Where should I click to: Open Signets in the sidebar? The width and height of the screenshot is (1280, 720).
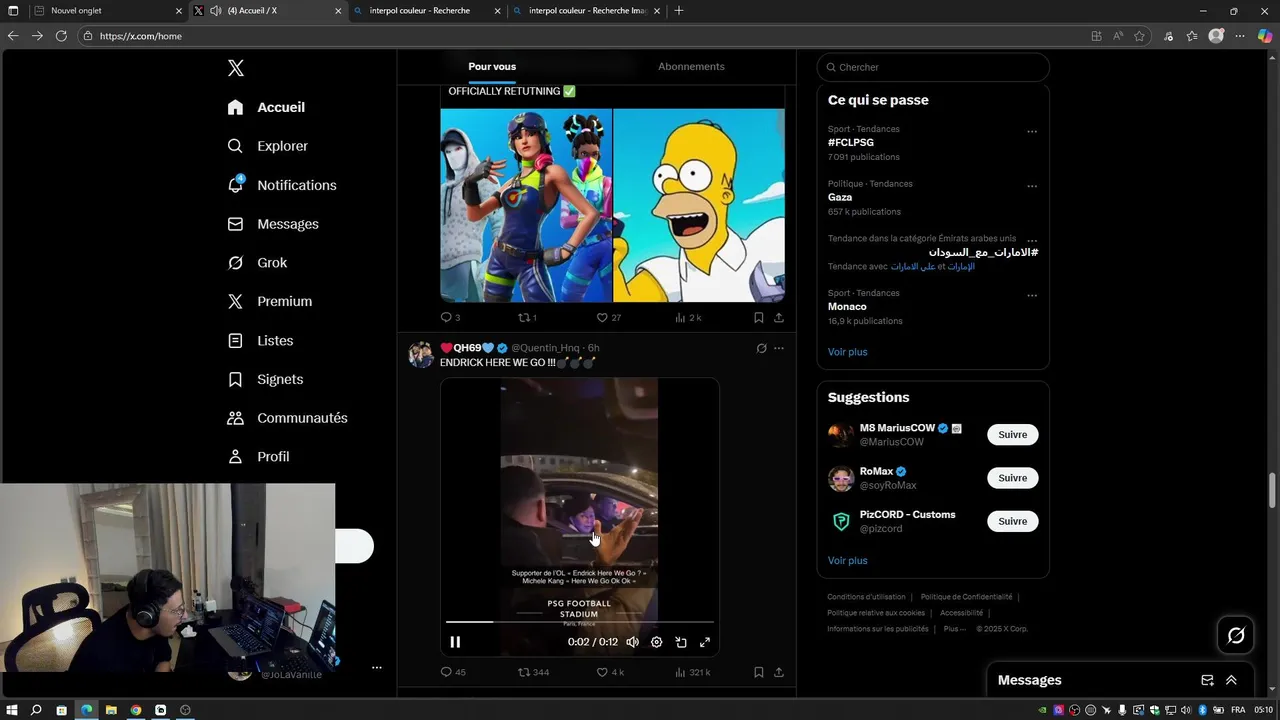pos(265,379)
